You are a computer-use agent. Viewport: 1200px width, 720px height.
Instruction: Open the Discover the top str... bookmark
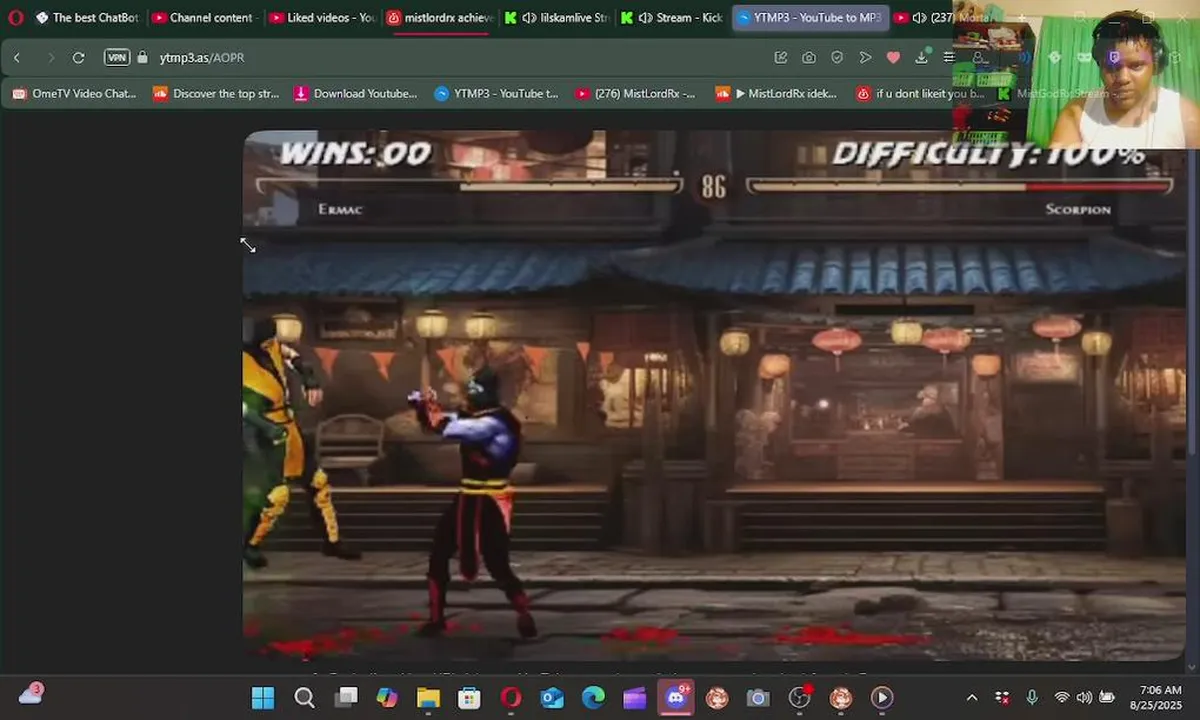217,94
